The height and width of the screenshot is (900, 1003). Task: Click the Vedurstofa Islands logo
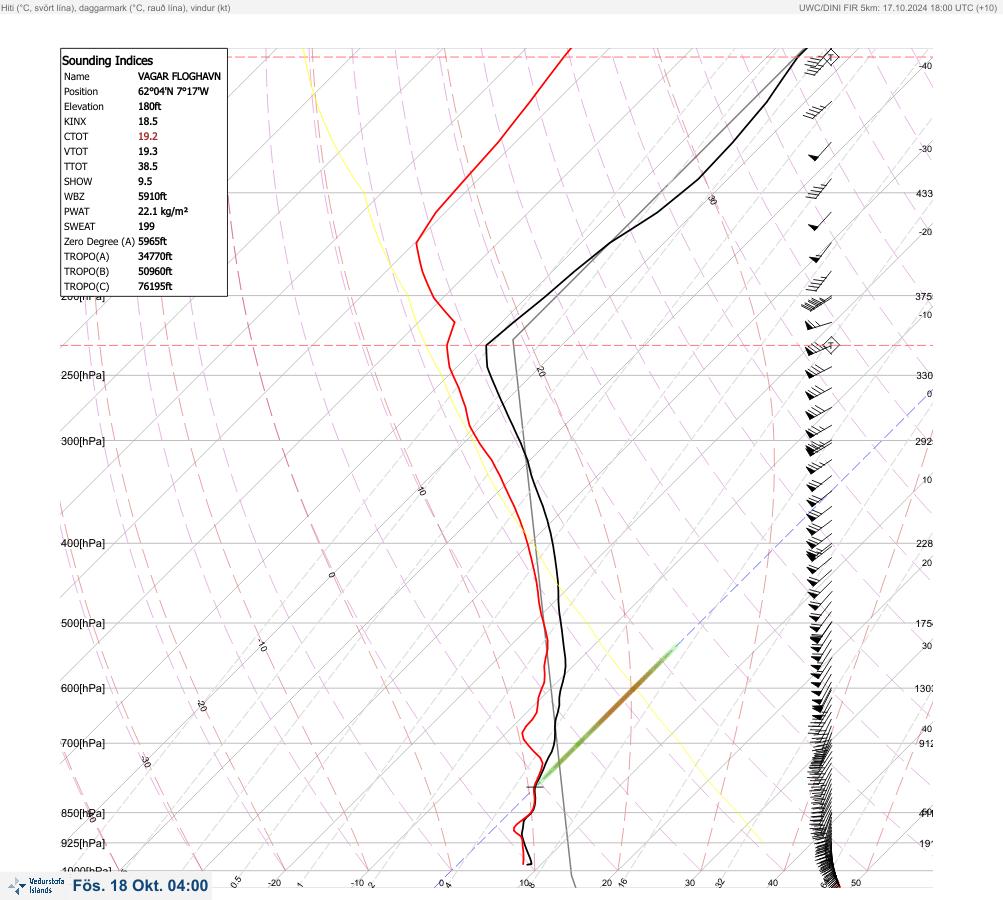click(x=36, y=886)
